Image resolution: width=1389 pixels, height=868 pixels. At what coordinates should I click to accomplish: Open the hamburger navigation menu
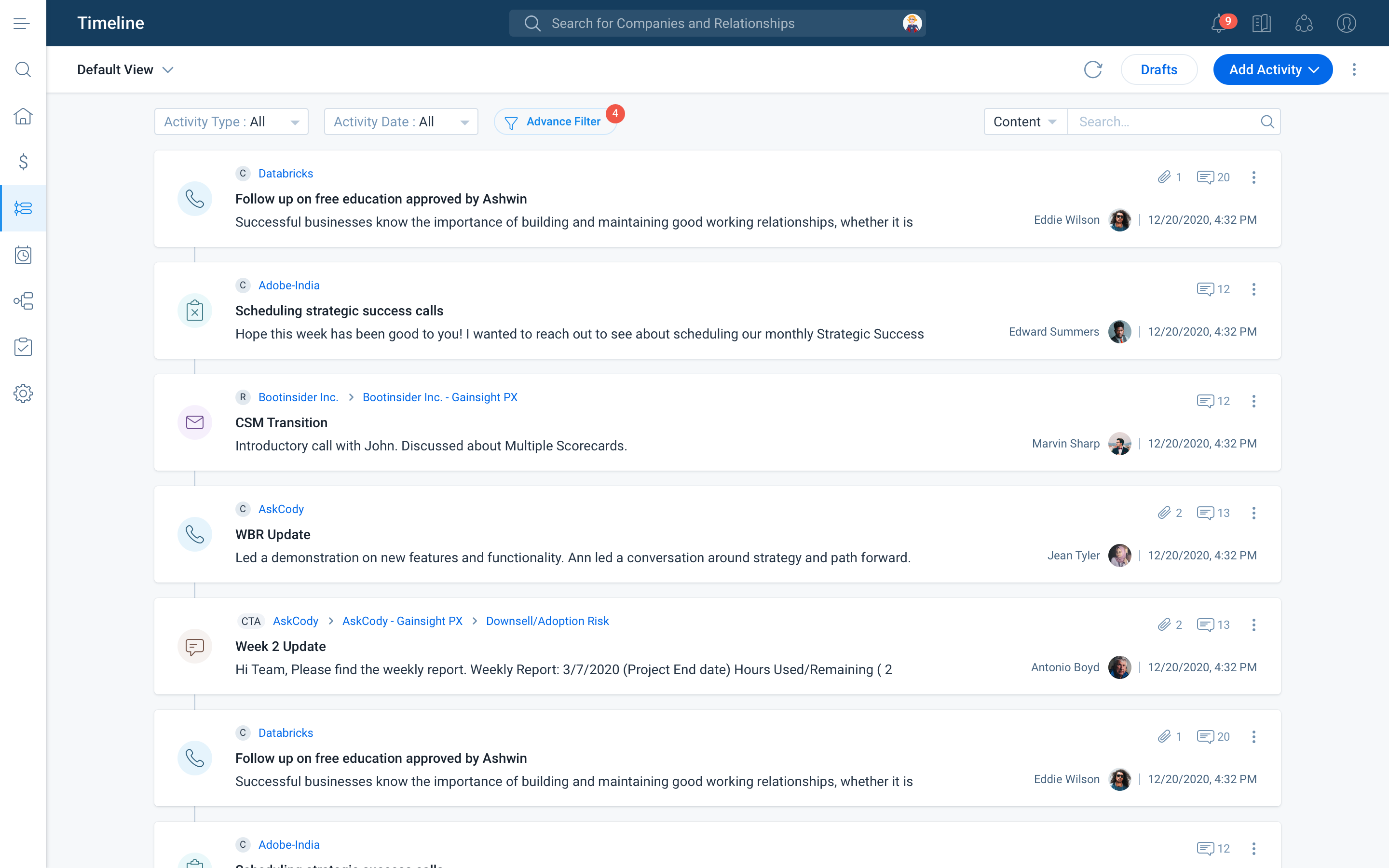(22, 24)
